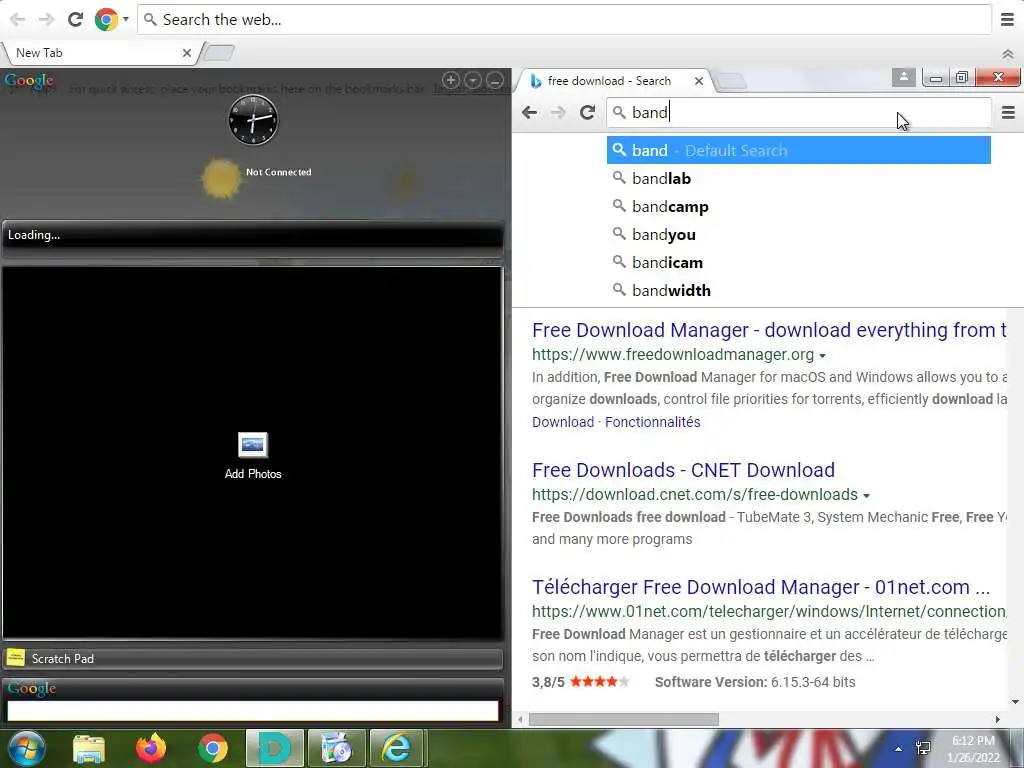
Task: Open Internet Explorer from the taskbar
Action: pos(398,748)
